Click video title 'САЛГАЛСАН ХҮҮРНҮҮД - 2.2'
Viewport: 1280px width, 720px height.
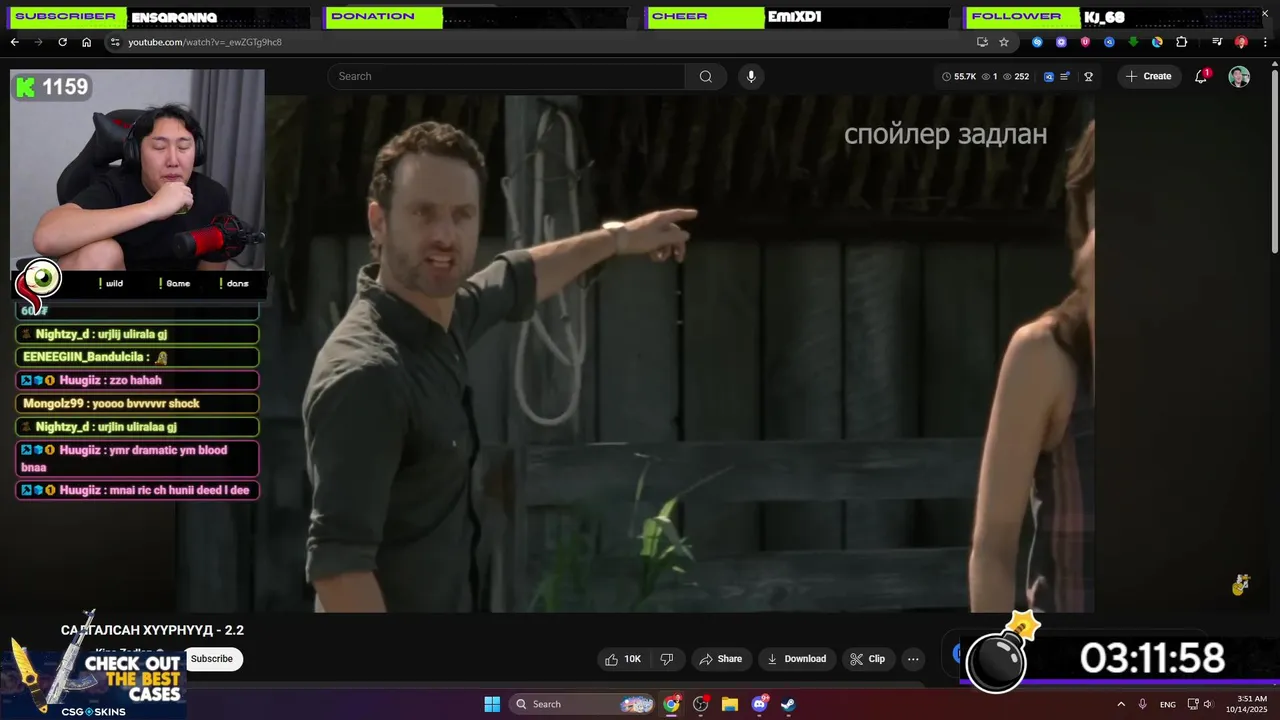click(x=152, y=630)
